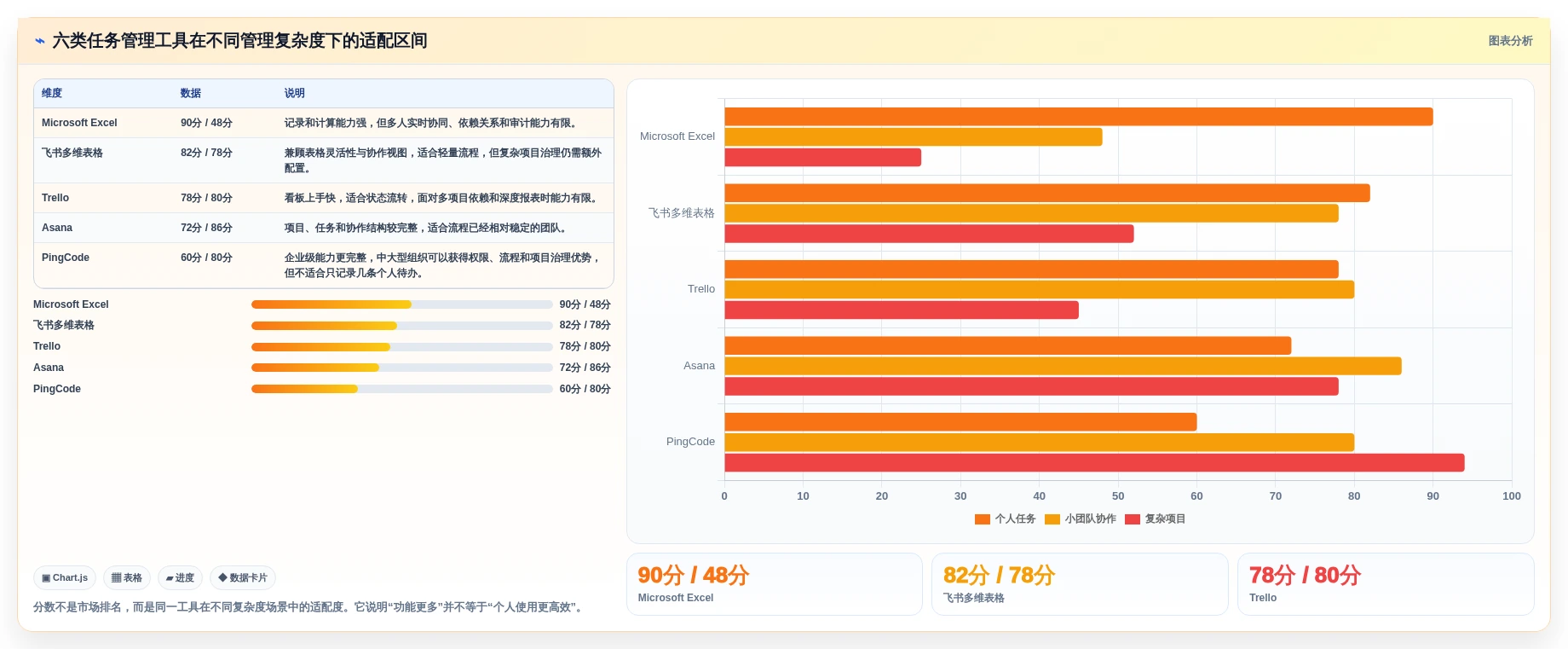Image resolution: width=1568 pixels, height=649 pixels.
Task: Click the 飞书多维表格 name cell in the table
Action: [x=72, y=153]
